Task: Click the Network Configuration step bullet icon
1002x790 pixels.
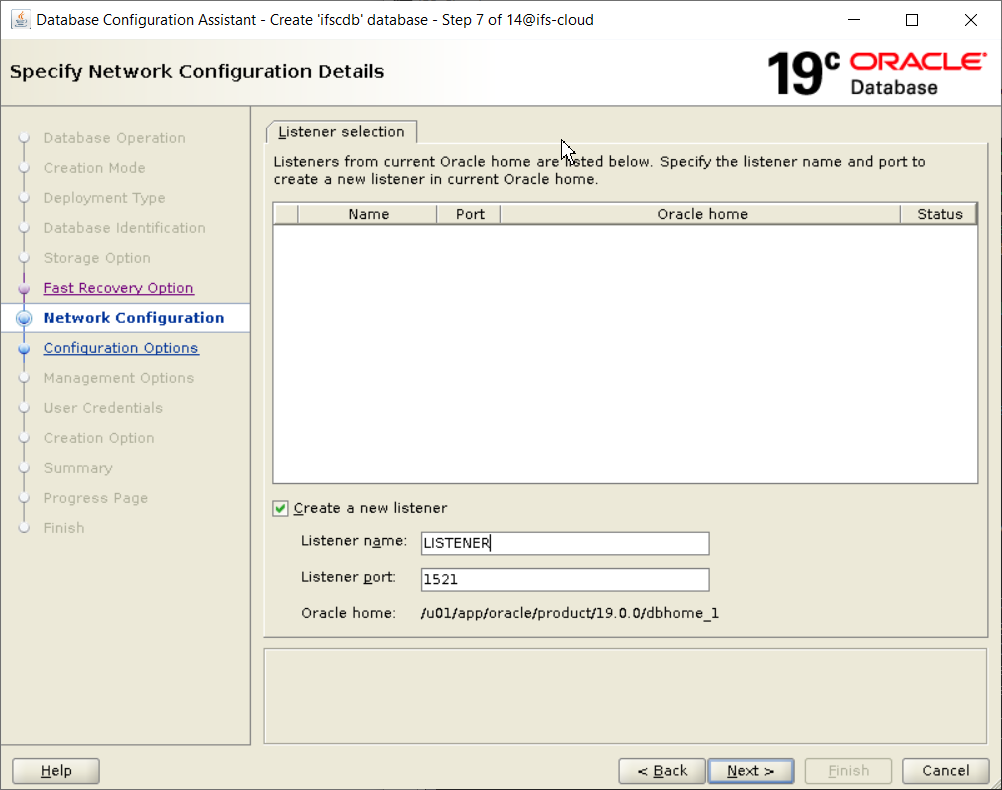Action: point(24,318)
